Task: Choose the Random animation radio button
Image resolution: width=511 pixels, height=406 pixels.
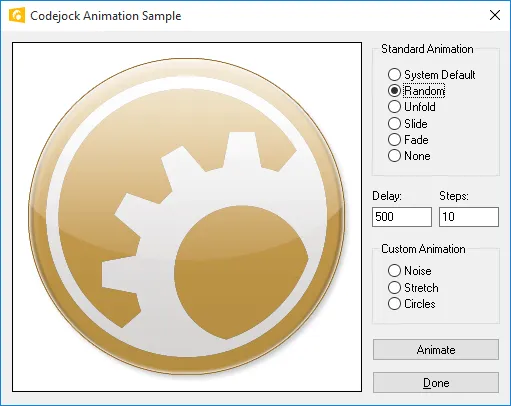Action: coord(416,91)
